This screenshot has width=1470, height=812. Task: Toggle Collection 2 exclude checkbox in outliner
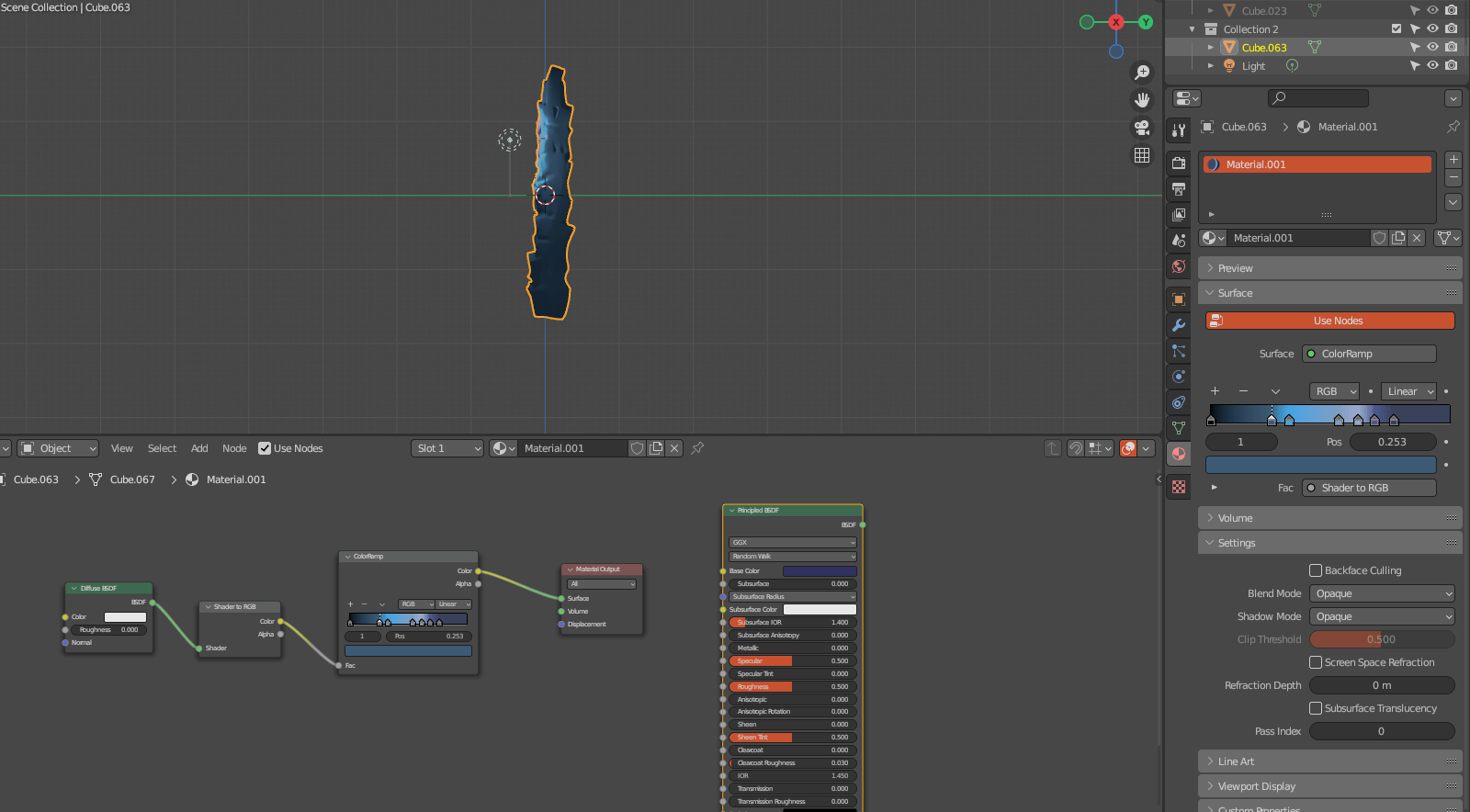click(x=1396, y=28)
